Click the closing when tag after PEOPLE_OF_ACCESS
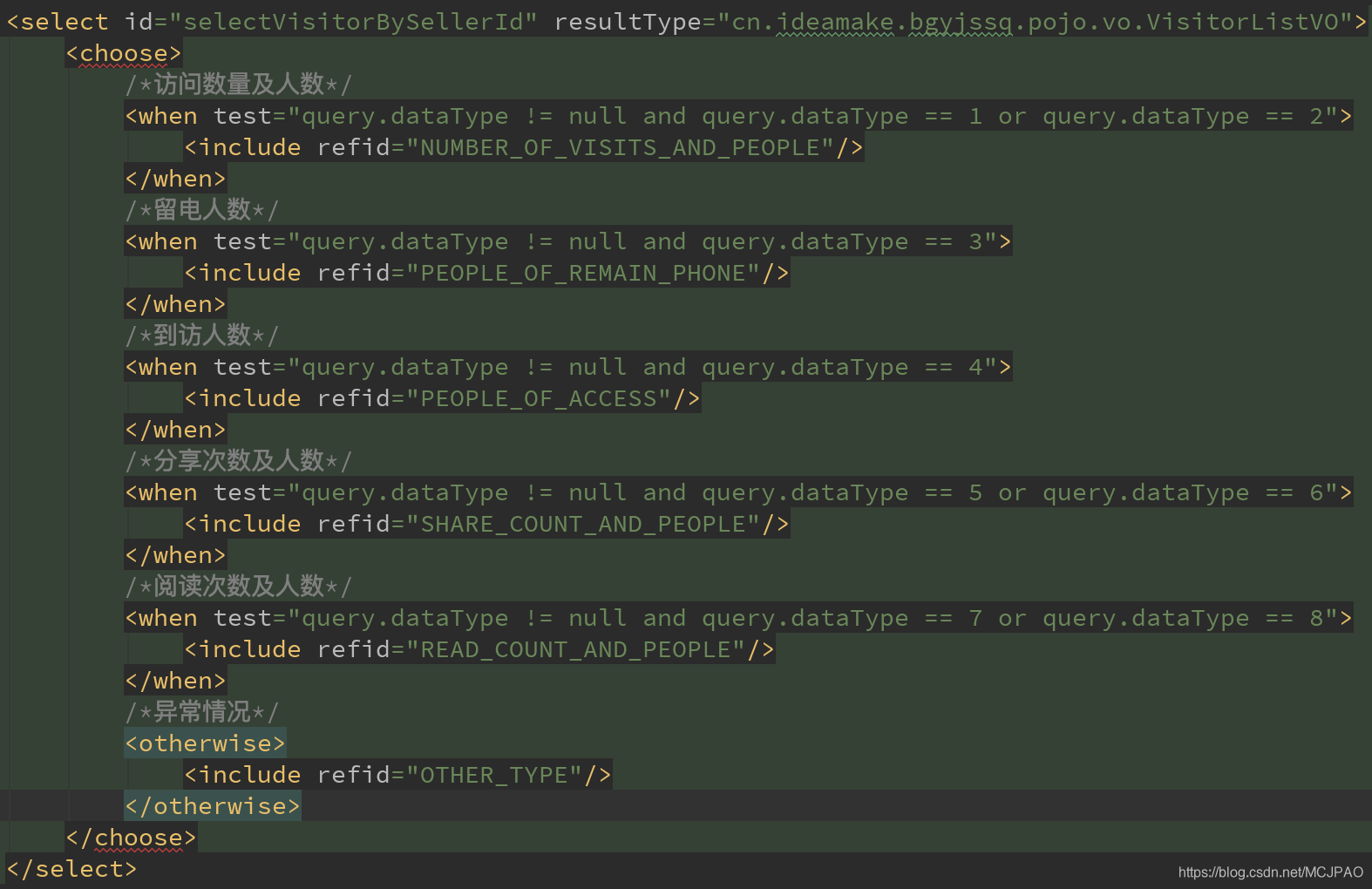 tap(175, 430)
